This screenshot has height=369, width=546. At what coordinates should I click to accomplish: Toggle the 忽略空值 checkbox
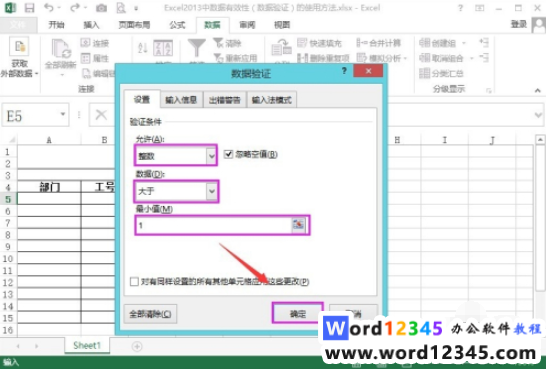pos(228,154)
